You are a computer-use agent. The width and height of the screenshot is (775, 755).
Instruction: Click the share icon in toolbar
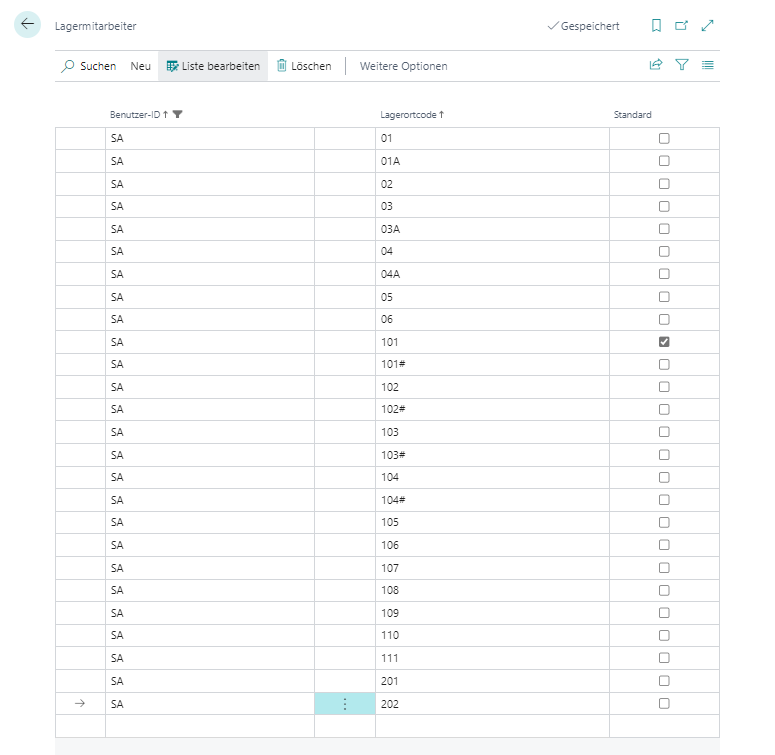[656, 66]
